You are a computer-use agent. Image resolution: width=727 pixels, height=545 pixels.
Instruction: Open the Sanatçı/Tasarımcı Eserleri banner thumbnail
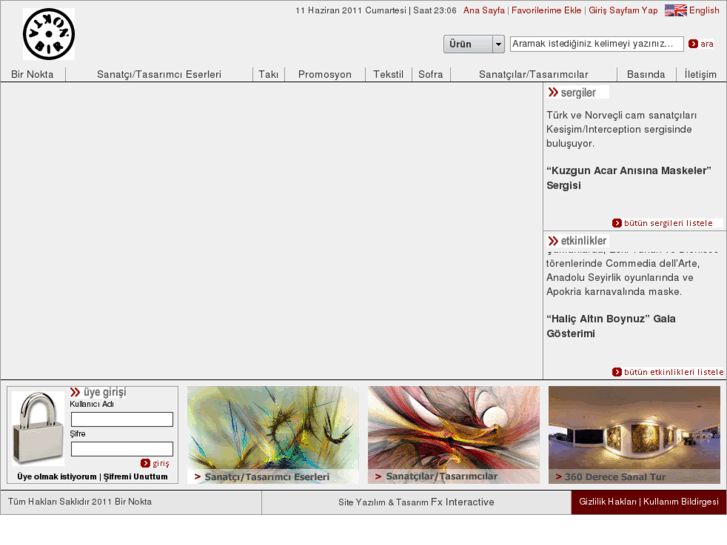click(273, 435)
